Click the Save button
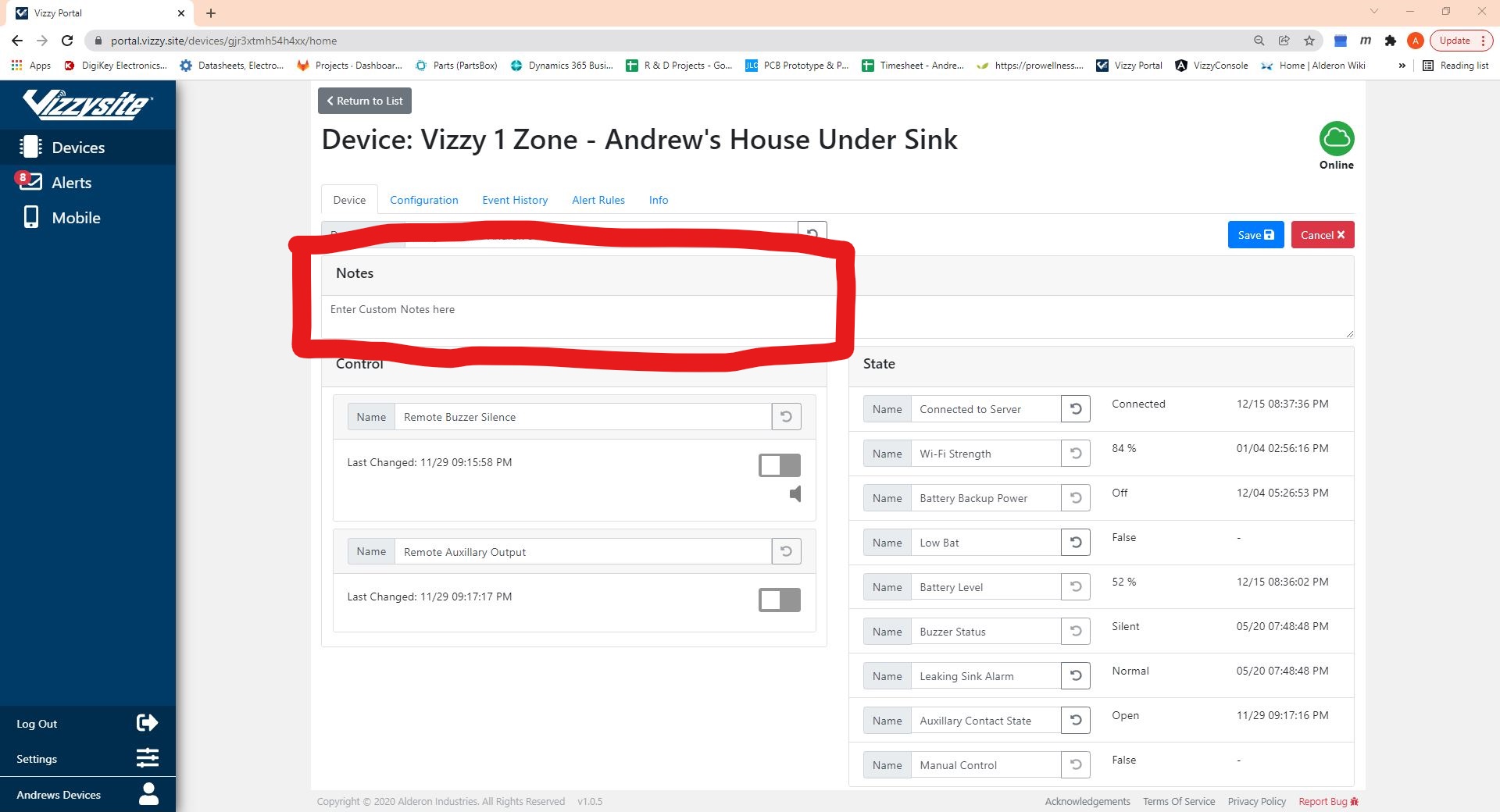 [x=1255, y=235]
